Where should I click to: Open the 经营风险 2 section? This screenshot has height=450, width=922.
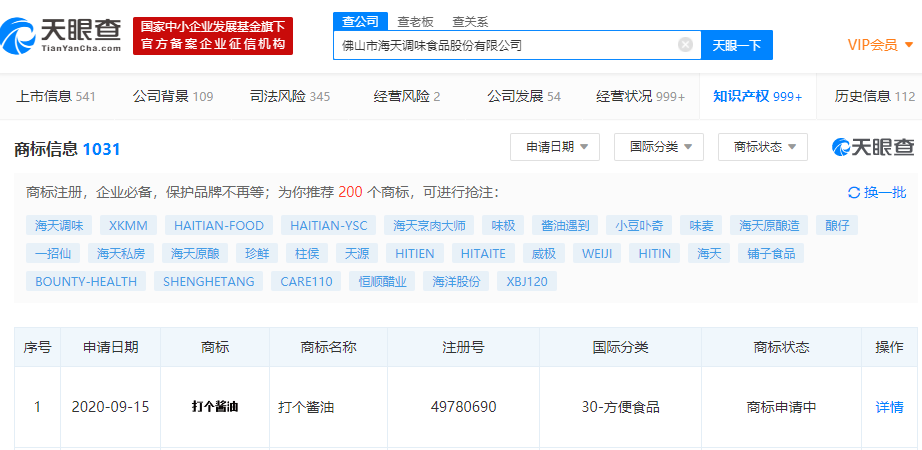pos(407,96)
